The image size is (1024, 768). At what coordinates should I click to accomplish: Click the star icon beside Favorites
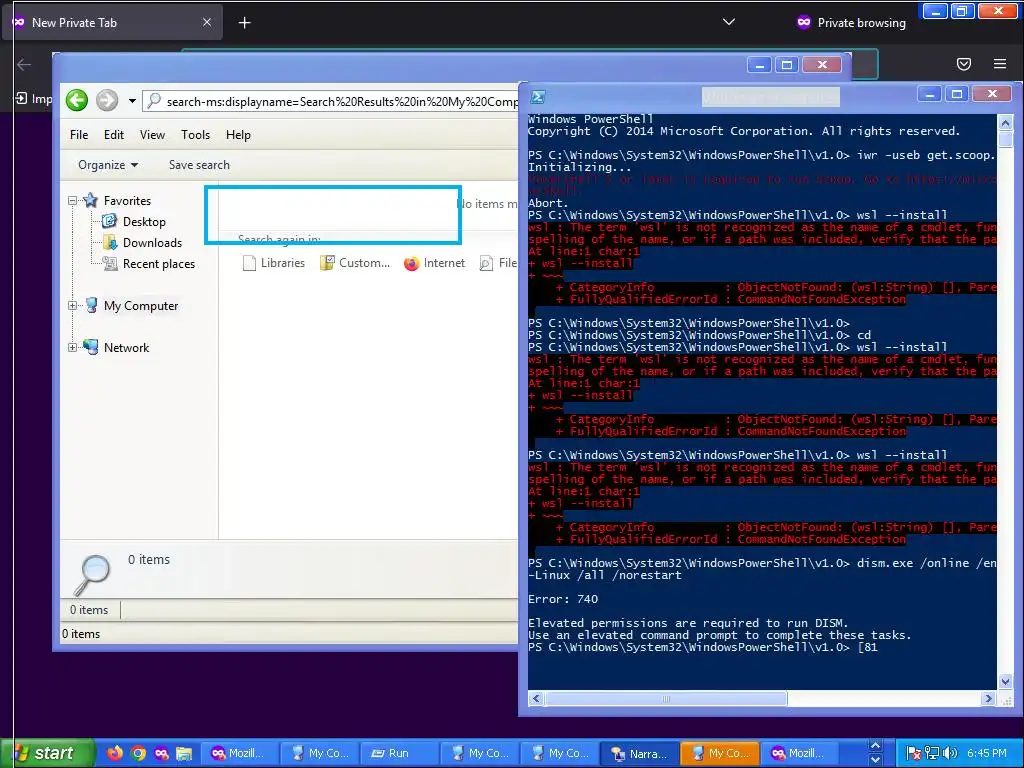pyautogui.click(x=91, y=200)
